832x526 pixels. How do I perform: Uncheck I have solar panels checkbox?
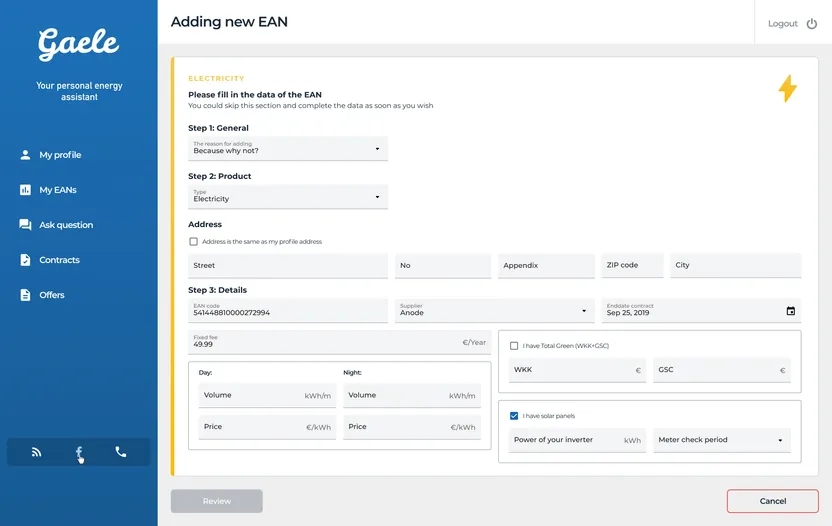514,416
